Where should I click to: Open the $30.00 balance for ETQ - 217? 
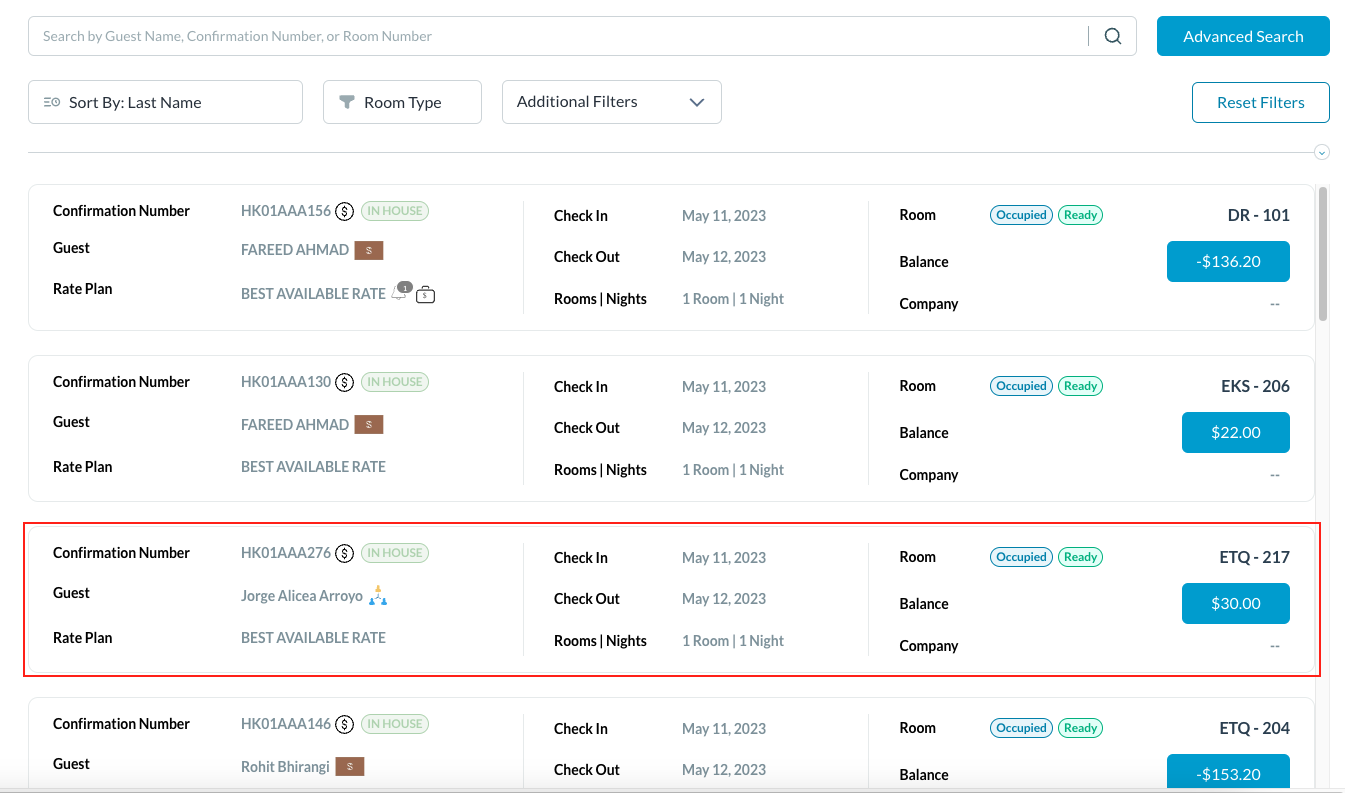pos(1235,604)
